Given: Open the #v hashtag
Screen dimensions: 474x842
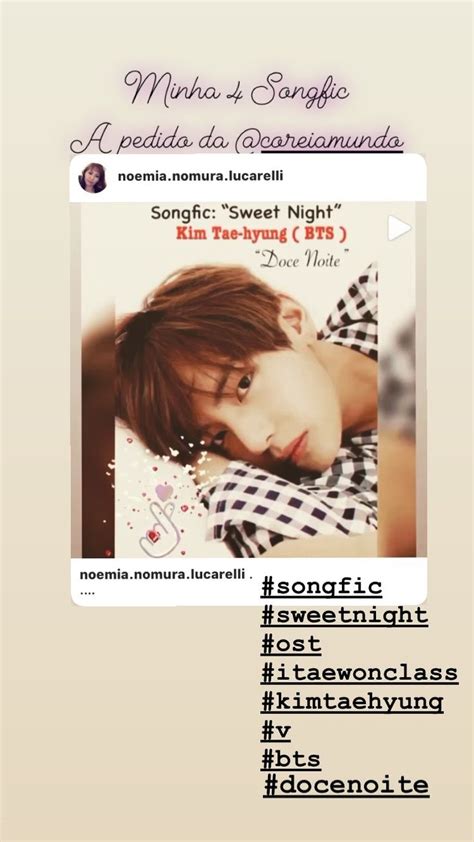Looking at the screenshot, I should (x=276, y=731).
